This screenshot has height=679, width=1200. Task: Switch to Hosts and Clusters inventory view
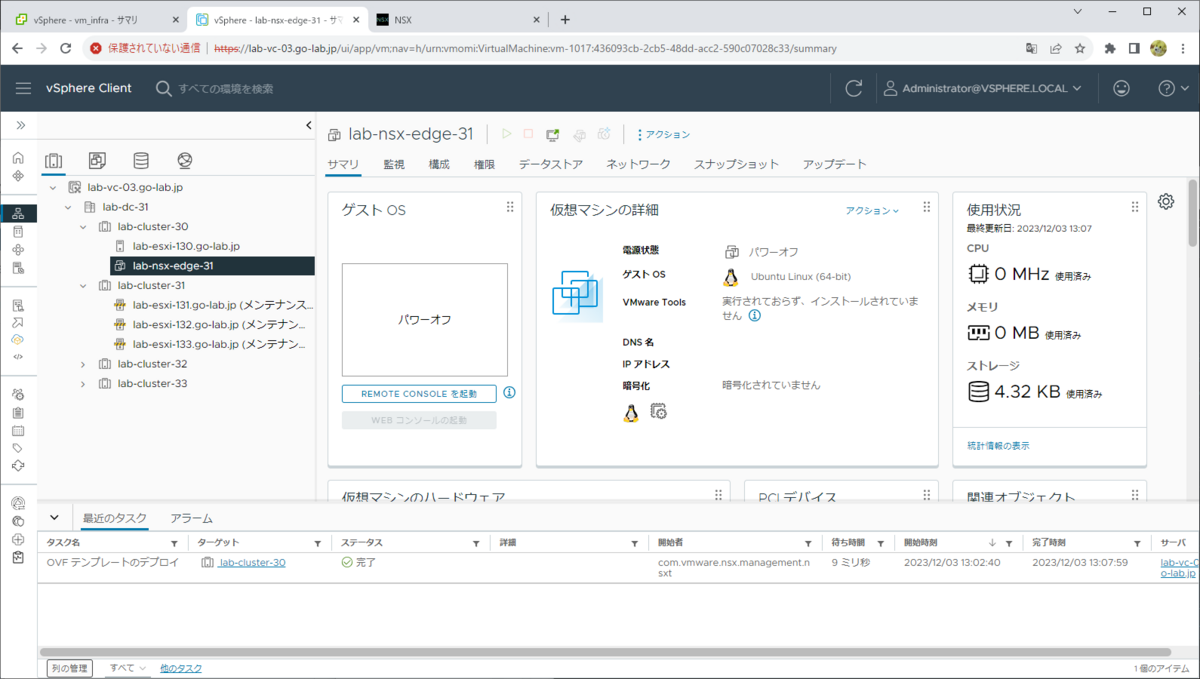click(x=54, y=161)
